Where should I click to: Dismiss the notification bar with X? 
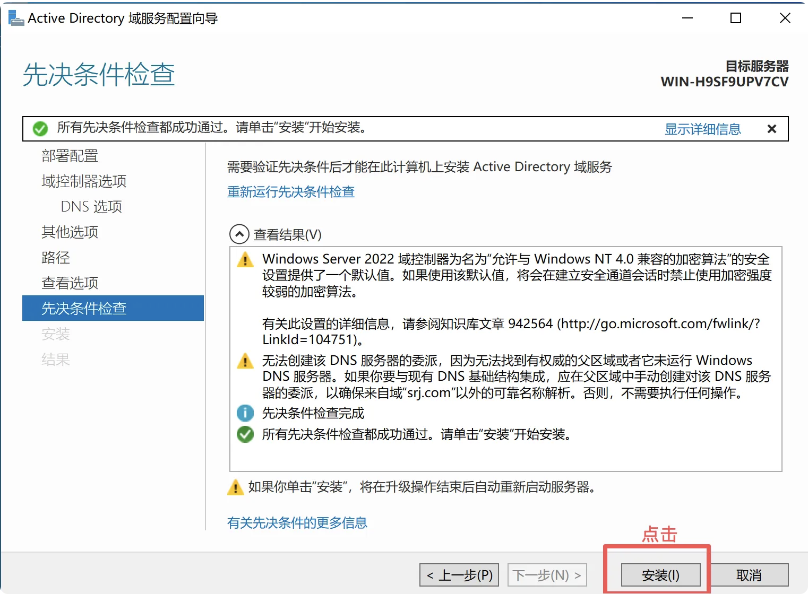click(772, 129)
